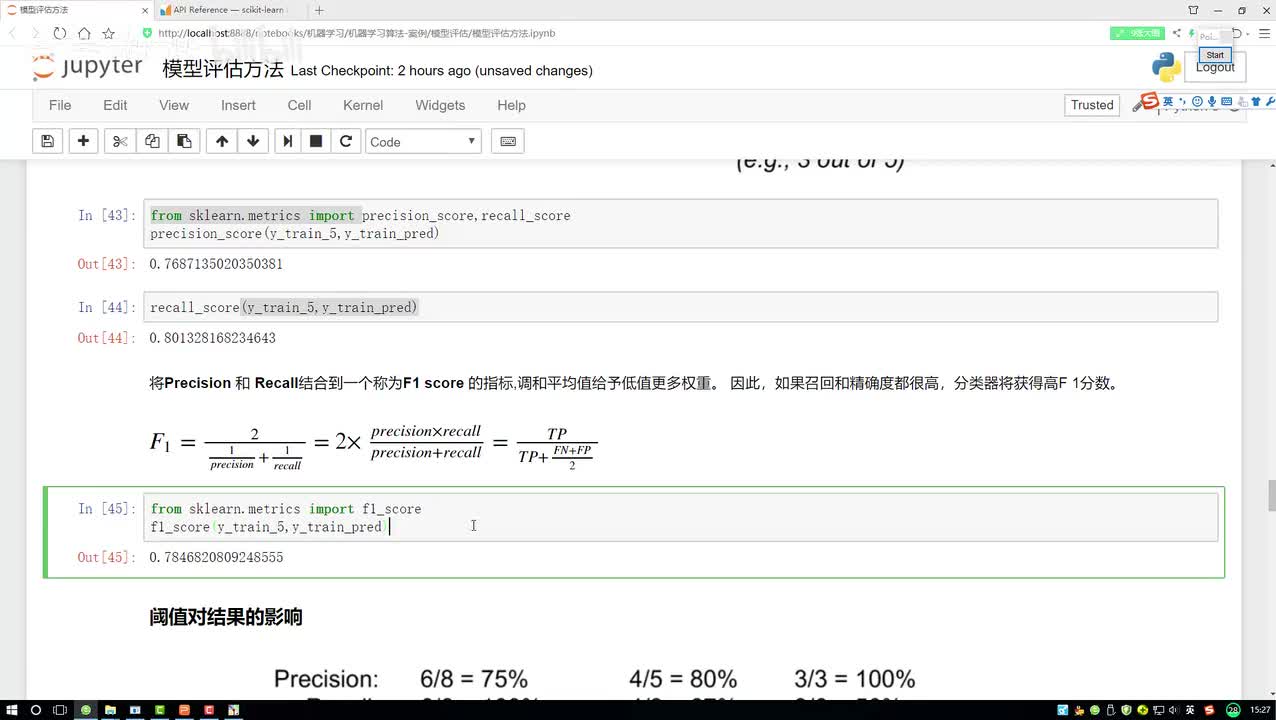This screenshot has width=1276, height=720.
Task: Save and checkpoint the notebook
Action: pos(47,141)
